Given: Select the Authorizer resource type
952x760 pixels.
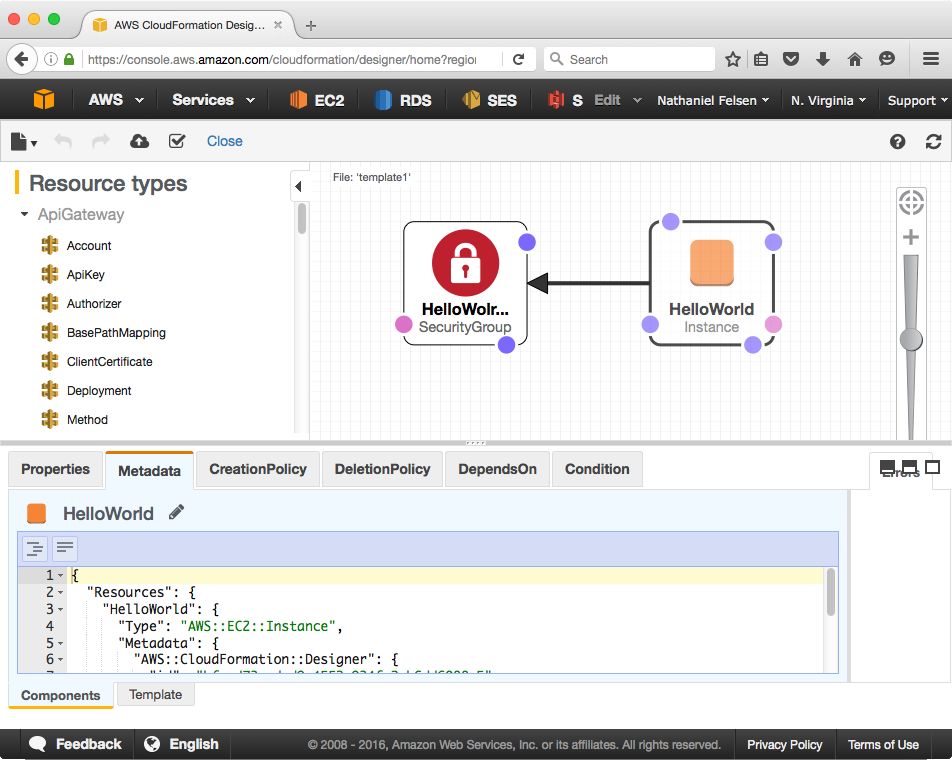Looking at the screenshot, I should (94, 304).
